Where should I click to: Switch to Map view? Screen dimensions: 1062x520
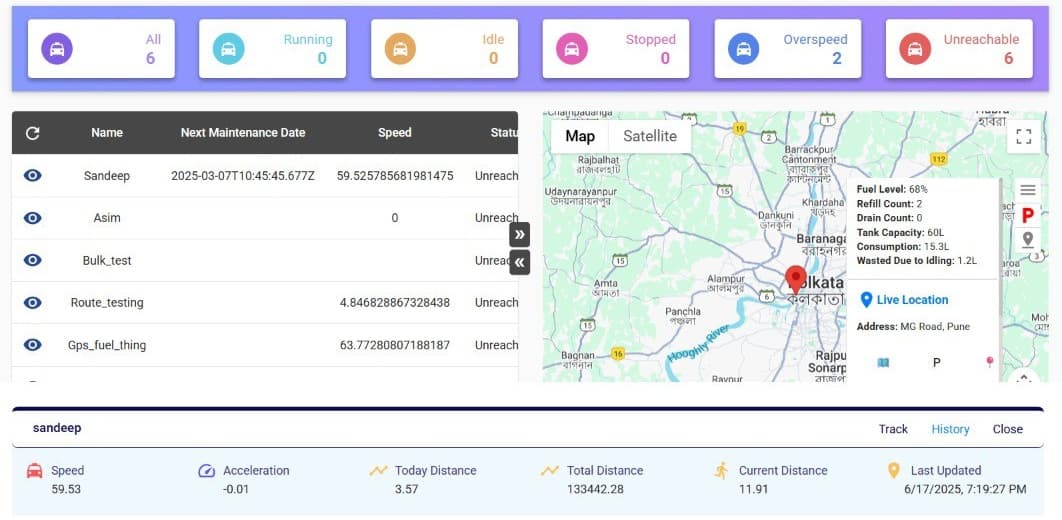click(580, 136)
